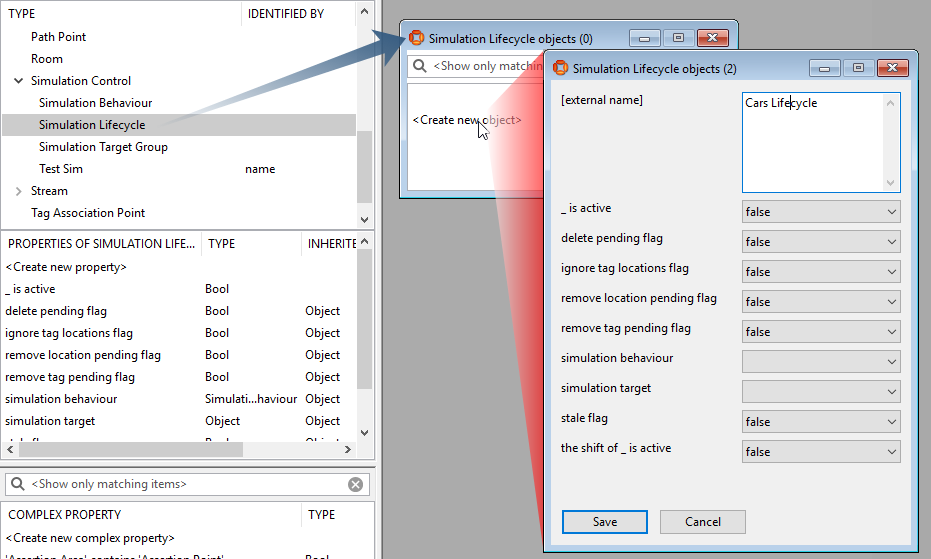931x559 pixels.
Task: Click the search magnifier icon in bottom filter
Action: tap(18, 484)
